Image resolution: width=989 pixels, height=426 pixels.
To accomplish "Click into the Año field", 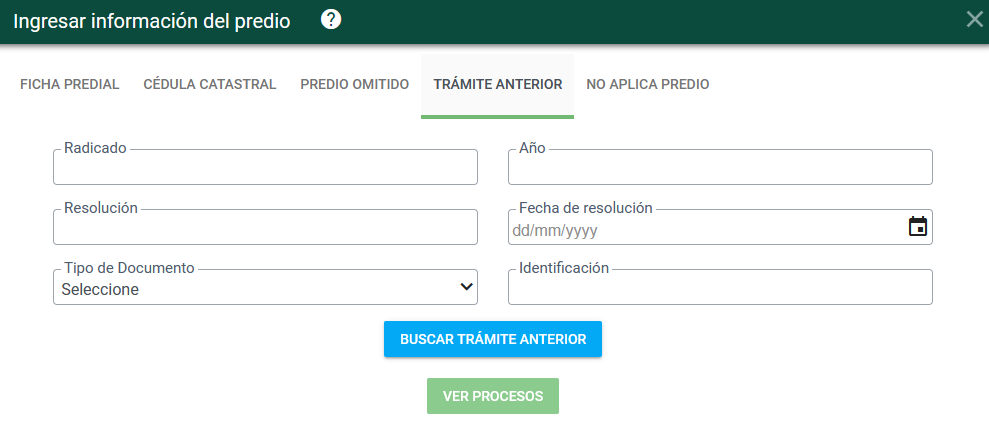I will coord(720,169).
